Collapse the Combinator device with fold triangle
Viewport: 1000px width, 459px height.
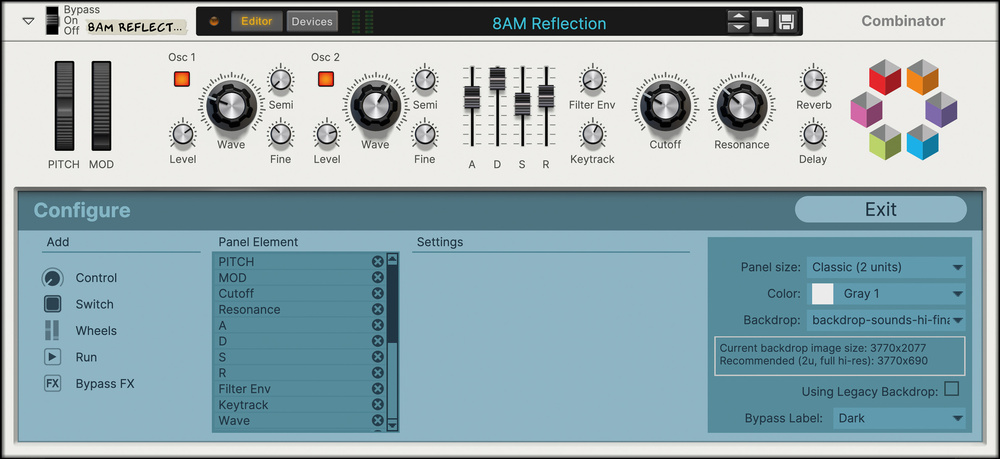tap(28, 22)
